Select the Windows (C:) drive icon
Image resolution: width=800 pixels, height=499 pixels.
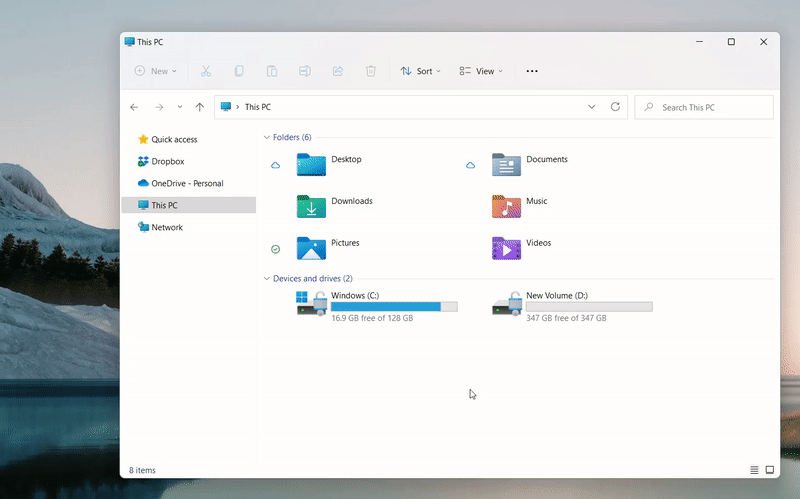click(311, 304)
